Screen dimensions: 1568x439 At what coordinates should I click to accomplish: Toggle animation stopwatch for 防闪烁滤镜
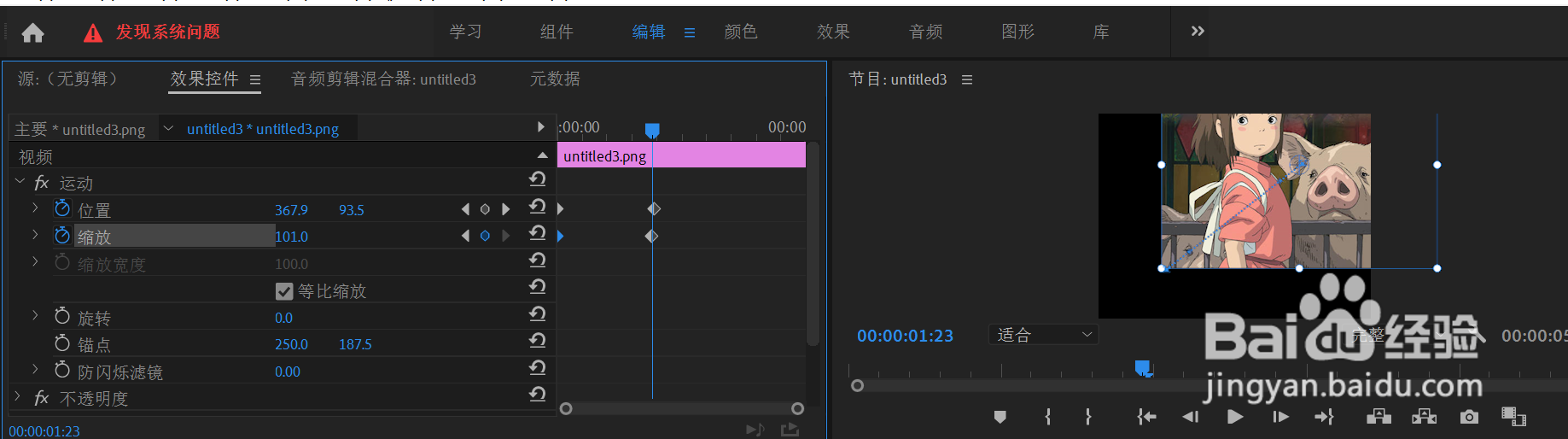click(x=62, y=370)
